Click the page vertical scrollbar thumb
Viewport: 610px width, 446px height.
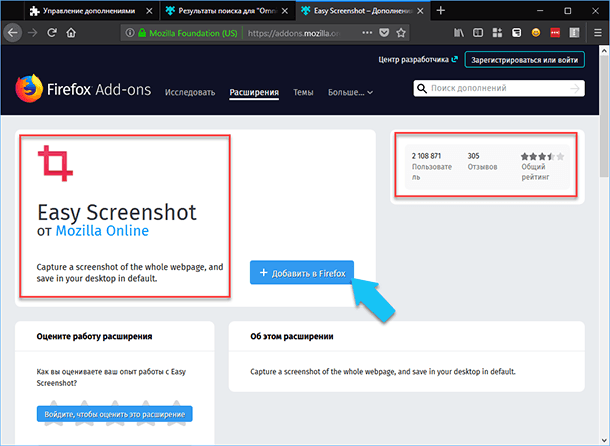click(604, 117)
